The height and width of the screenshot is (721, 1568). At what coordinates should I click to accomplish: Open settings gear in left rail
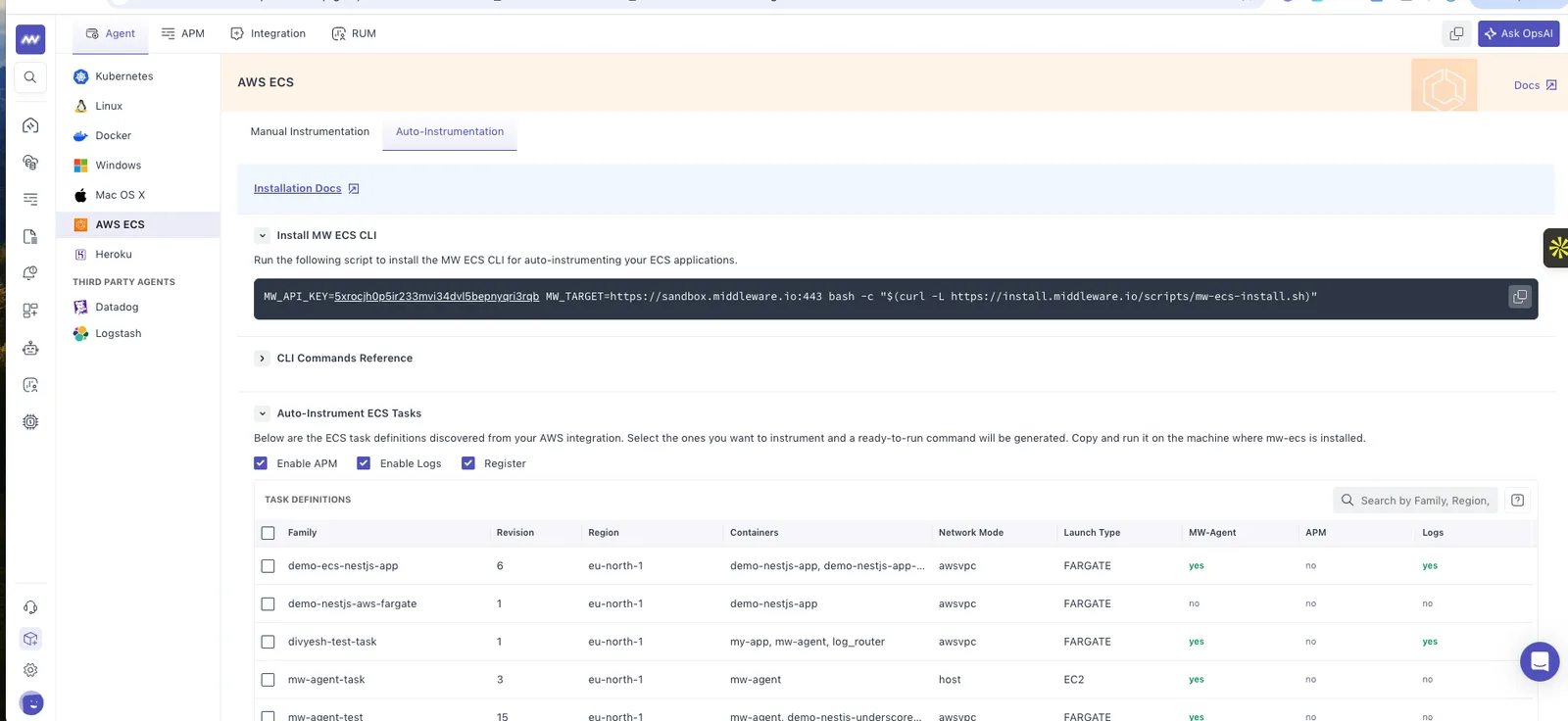pos(30,670)
